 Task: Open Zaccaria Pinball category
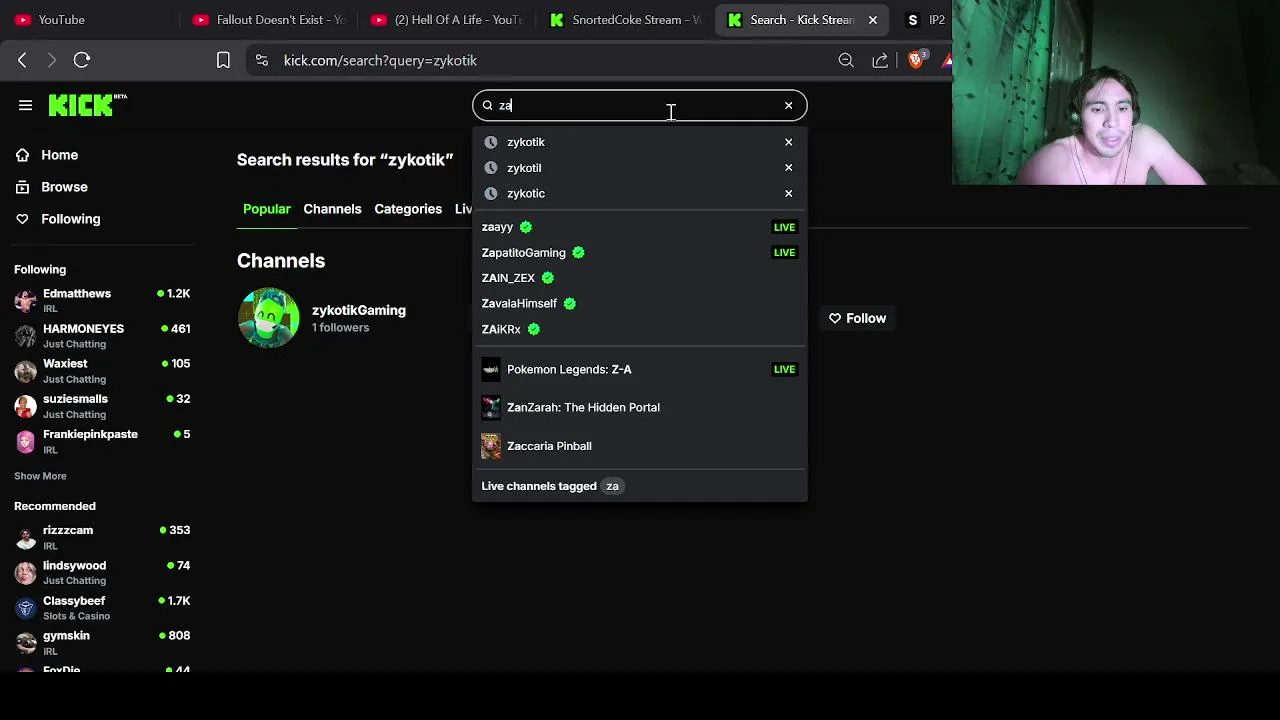pos(639,446)
